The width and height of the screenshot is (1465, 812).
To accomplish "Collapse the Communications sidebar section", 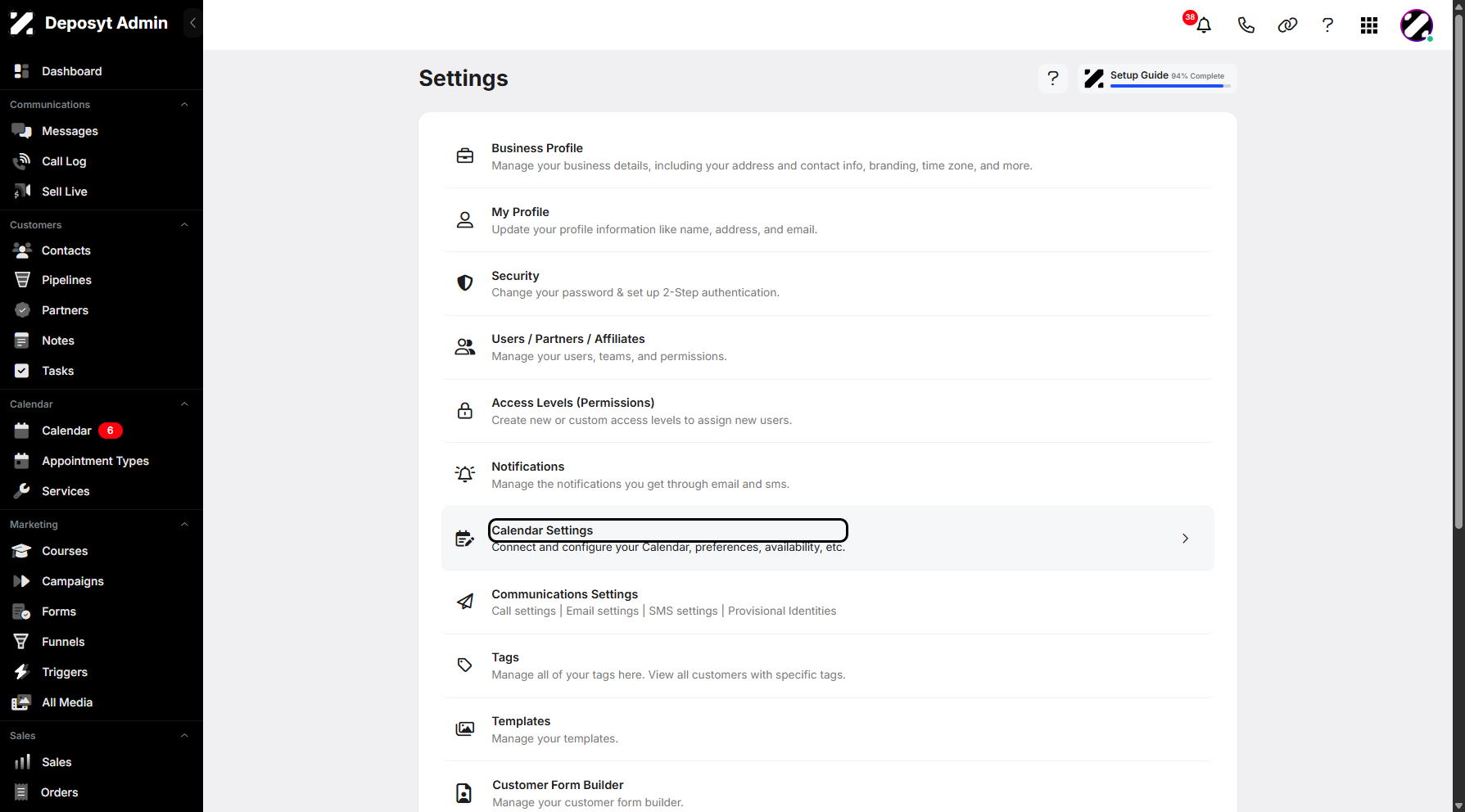I will (x=184, y=105).
